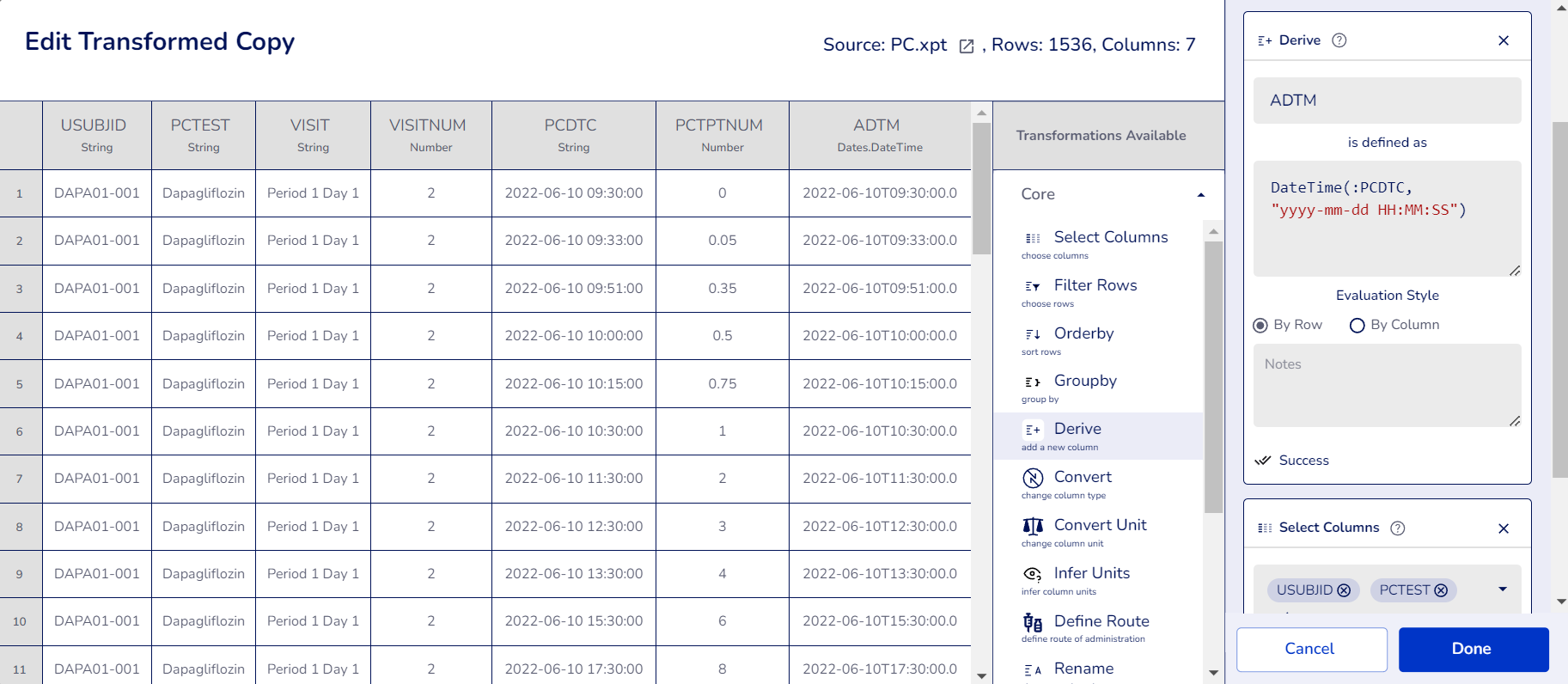
Task: Click the Derive add-column icon in list
Action: tap(1033, 430)
